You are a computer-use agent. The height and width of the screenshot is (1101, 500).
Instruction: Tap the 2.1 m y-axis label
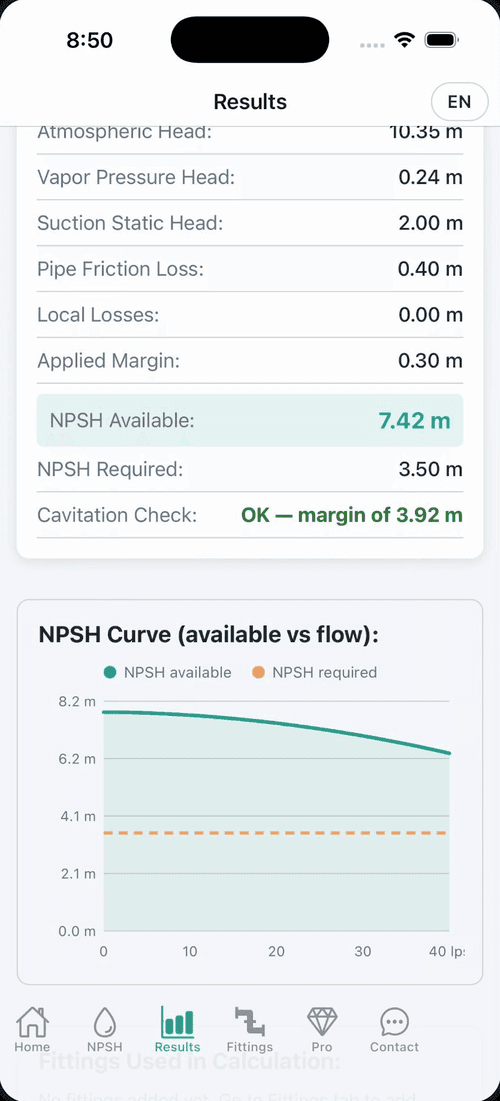[78, 874]
